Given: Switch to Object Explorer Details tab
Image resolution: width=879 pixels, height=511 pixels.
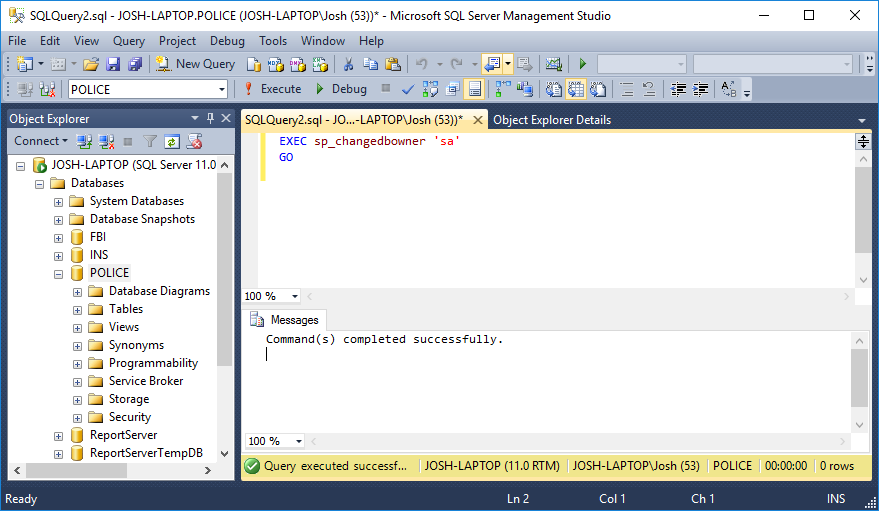Looking at the screenshot, I should (x=552, y=120).
